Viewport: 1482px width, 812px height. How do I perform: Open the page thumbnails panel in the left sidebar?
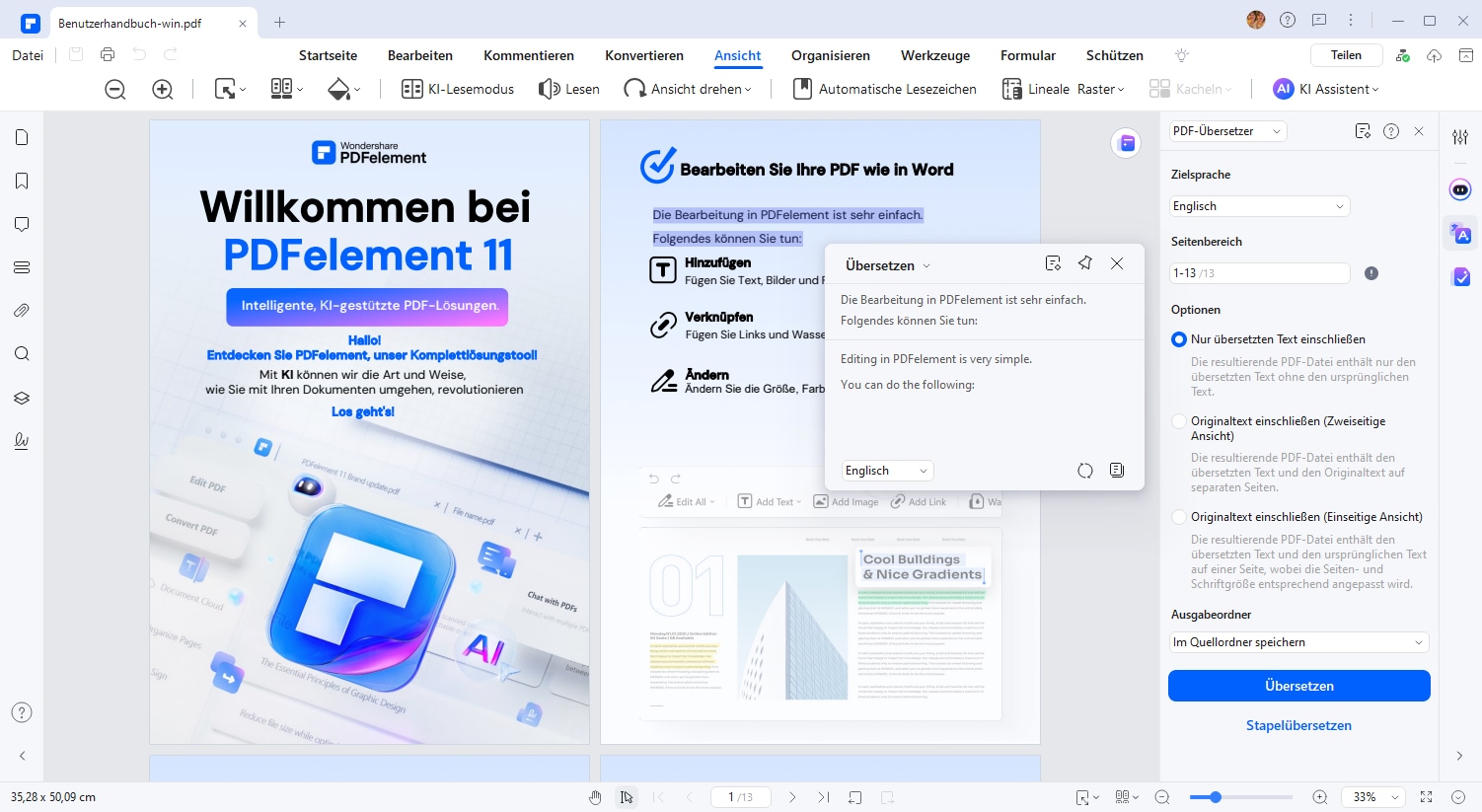coord(22,137)
